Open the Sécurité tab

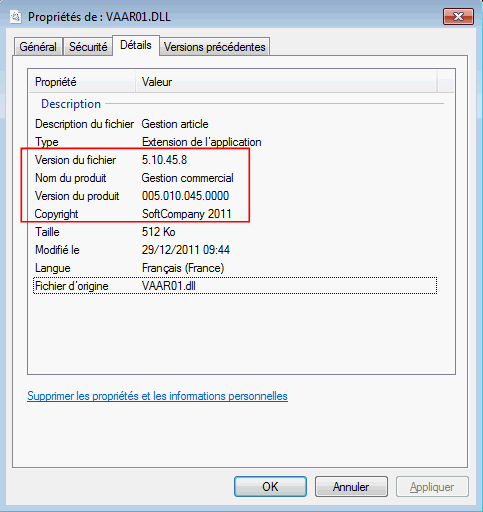[x=88, y=47]
